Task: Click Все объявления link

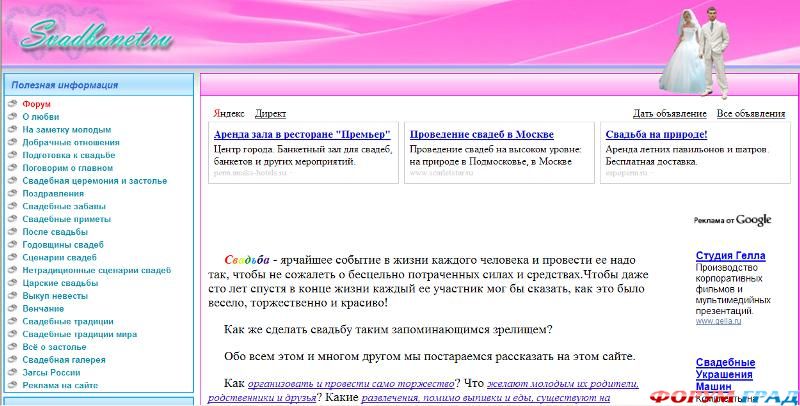Action: (x=751, y=114)
